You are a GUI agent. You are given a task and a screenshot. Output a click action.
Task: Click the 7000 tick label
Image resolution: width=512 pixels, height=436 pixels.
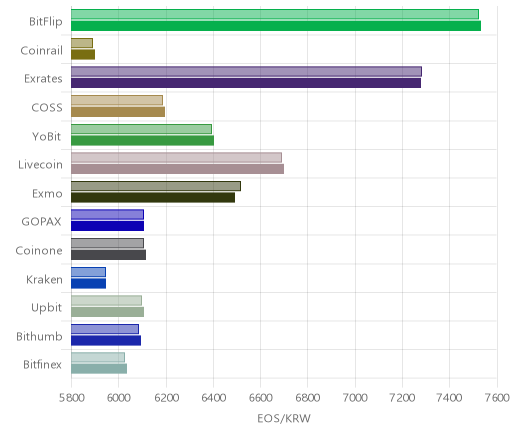[355, 398]
